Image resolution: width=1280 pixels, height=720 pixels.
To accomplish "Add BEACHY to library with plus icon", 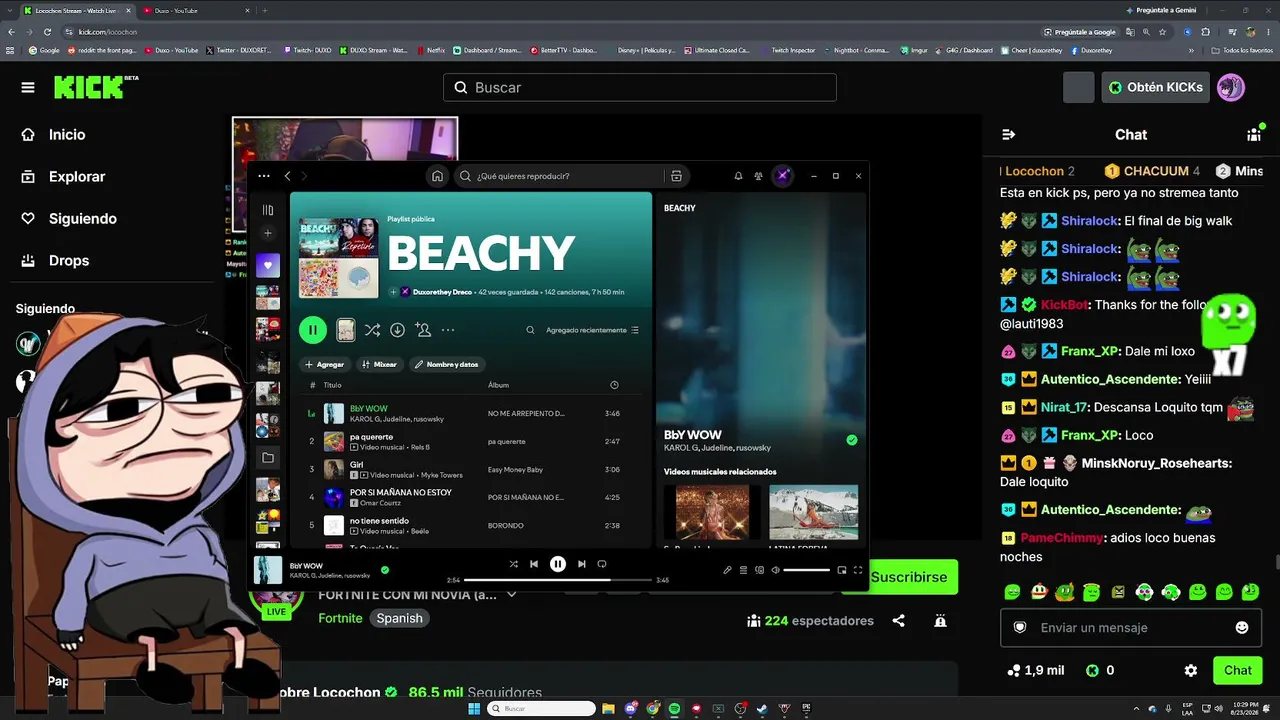I will click(394, 292).
